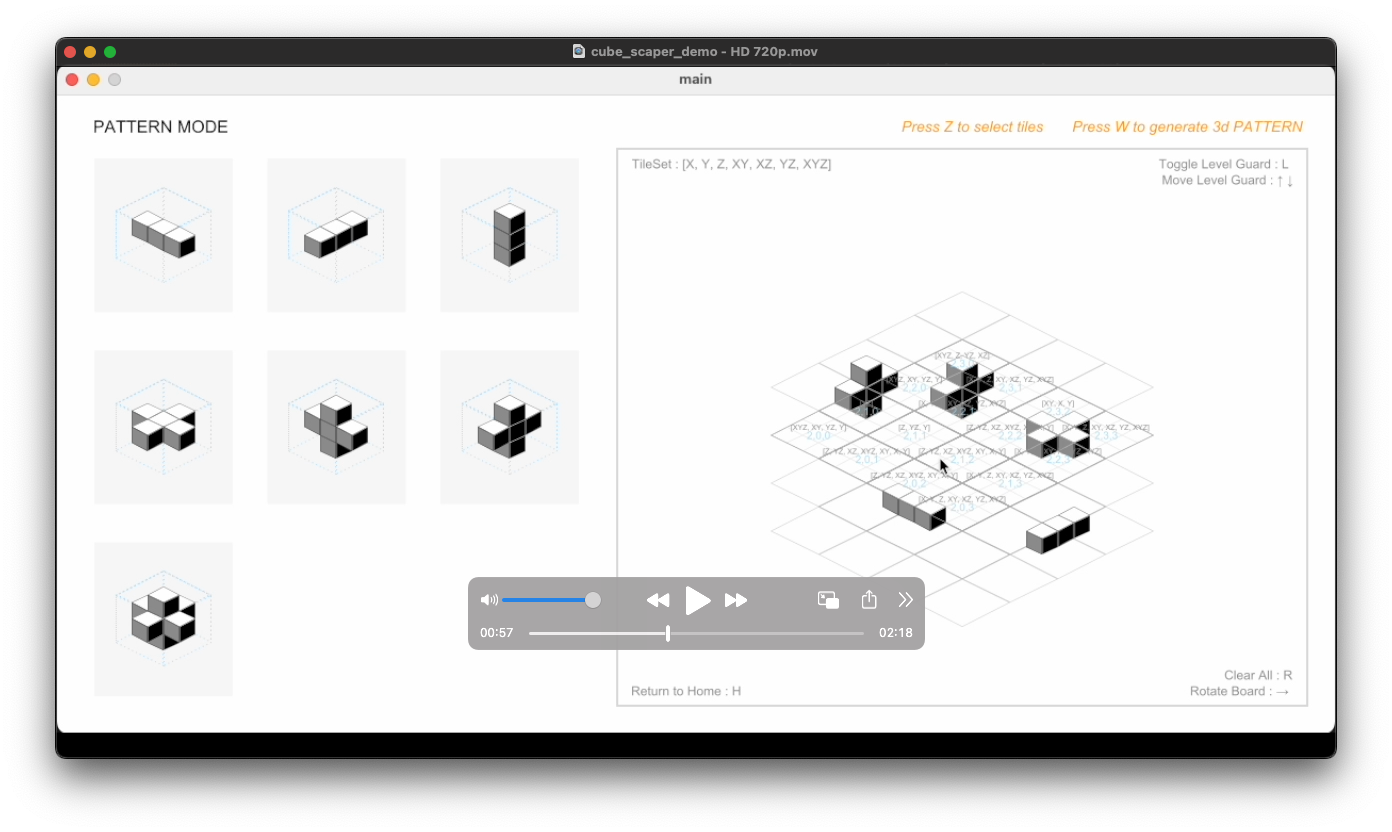Select the left pattern tile in second row

point(163,427)
